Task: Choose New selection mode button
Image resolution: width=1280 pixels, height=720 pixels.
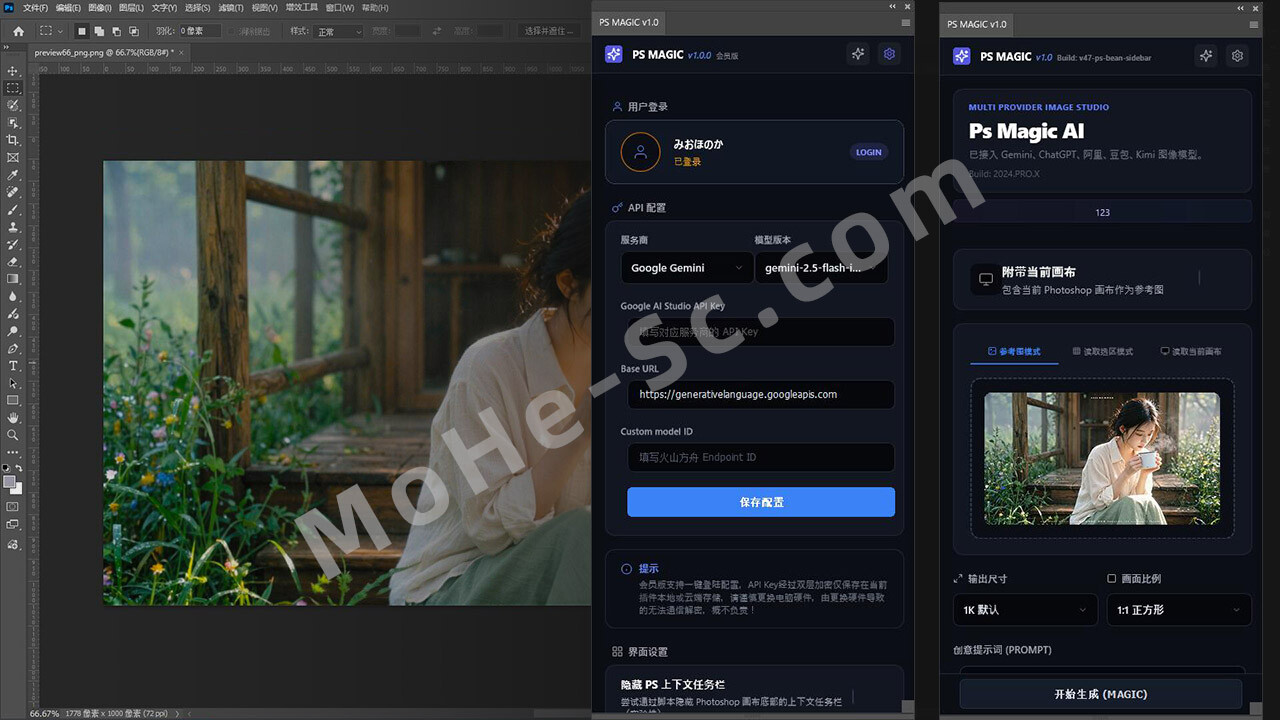Action: point(82,31)
